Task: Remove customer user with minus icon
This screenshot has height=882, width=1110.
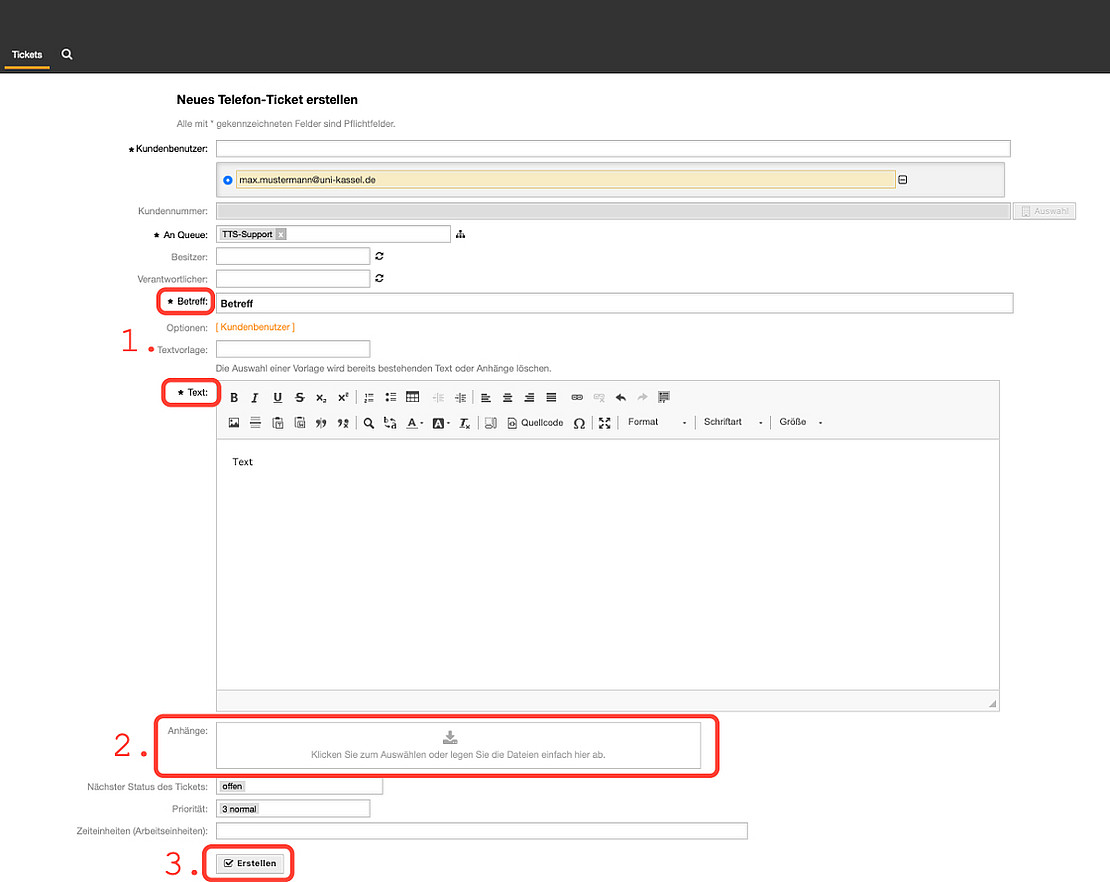Action: (903, 180)
